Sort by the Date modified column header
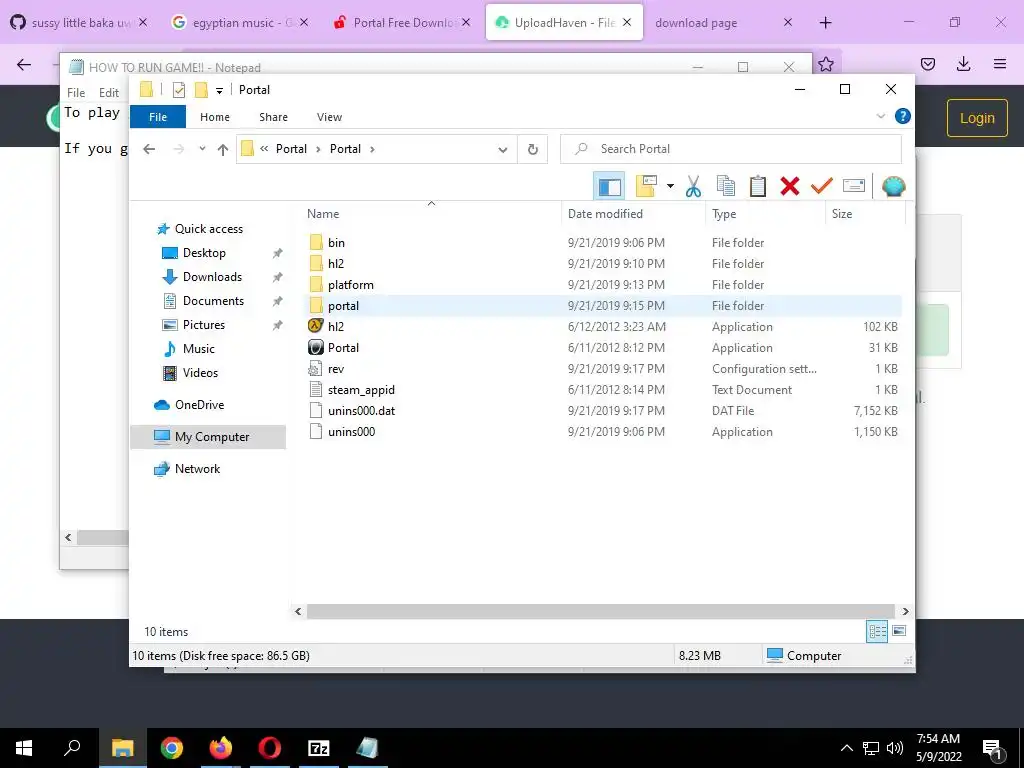This screenshot has width=1024, height=768. pos(633,214)
